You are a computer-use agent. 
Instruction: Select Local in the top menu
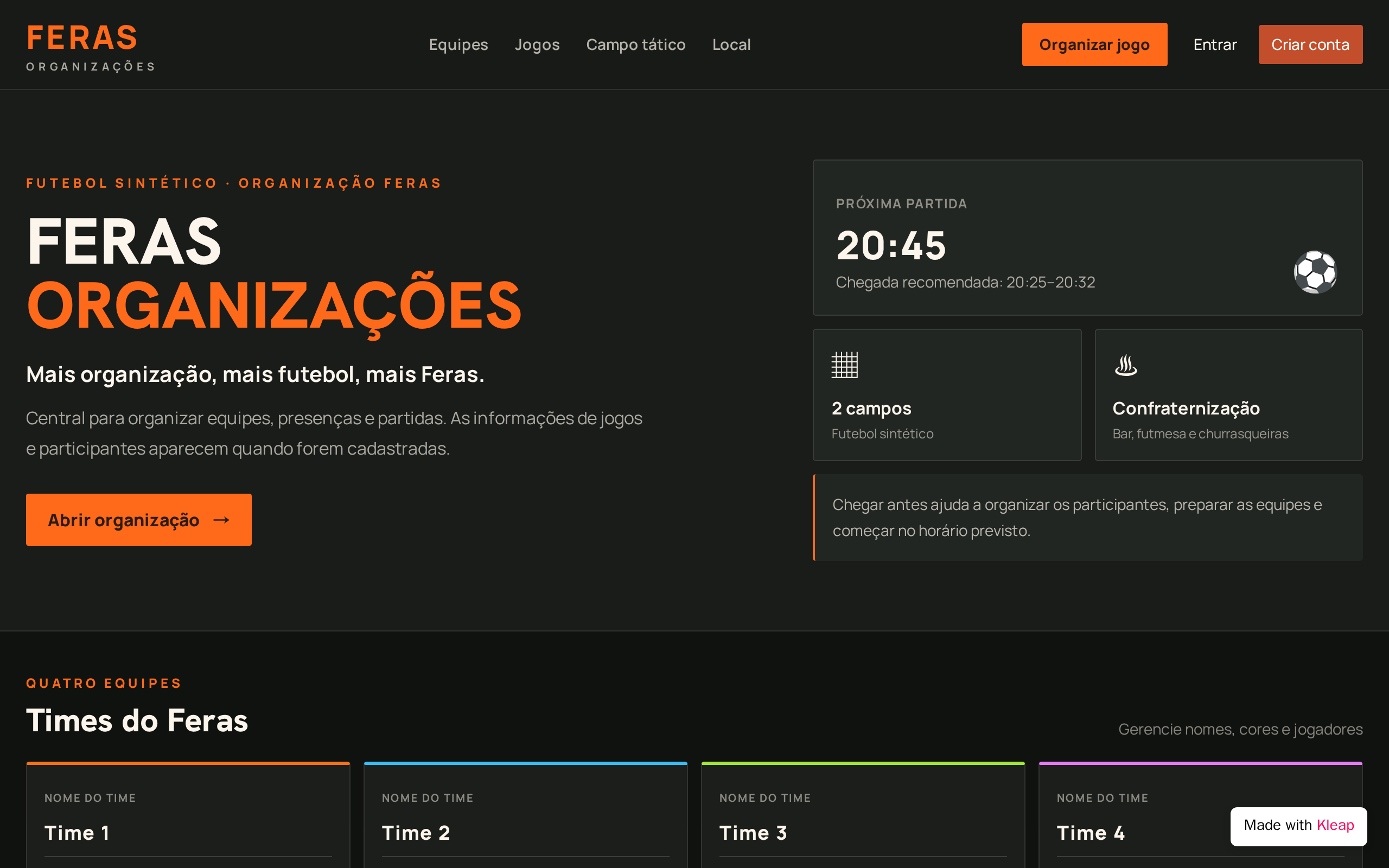tap(731, 45)
